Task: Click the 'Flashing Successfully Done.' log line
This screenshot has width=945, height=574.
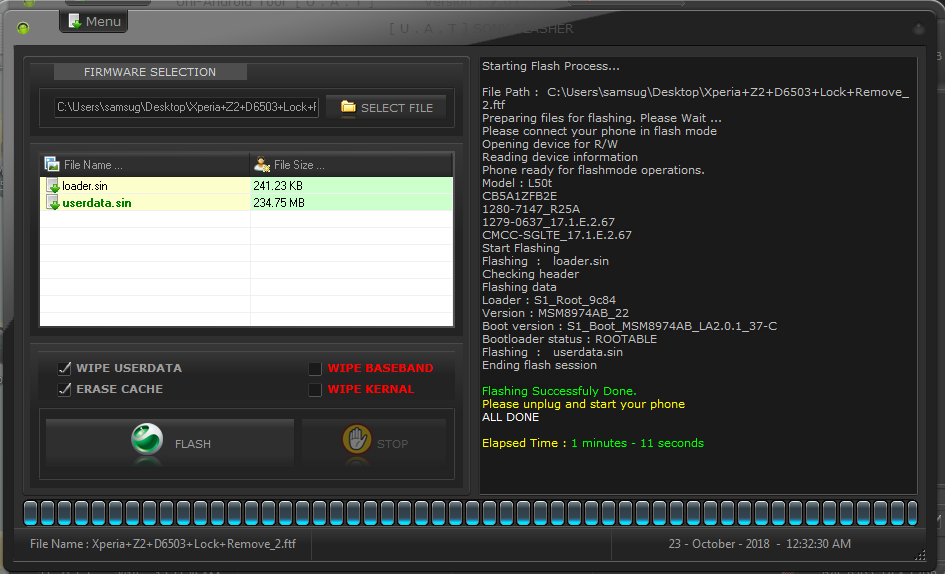Action: [x=559, y=391]
